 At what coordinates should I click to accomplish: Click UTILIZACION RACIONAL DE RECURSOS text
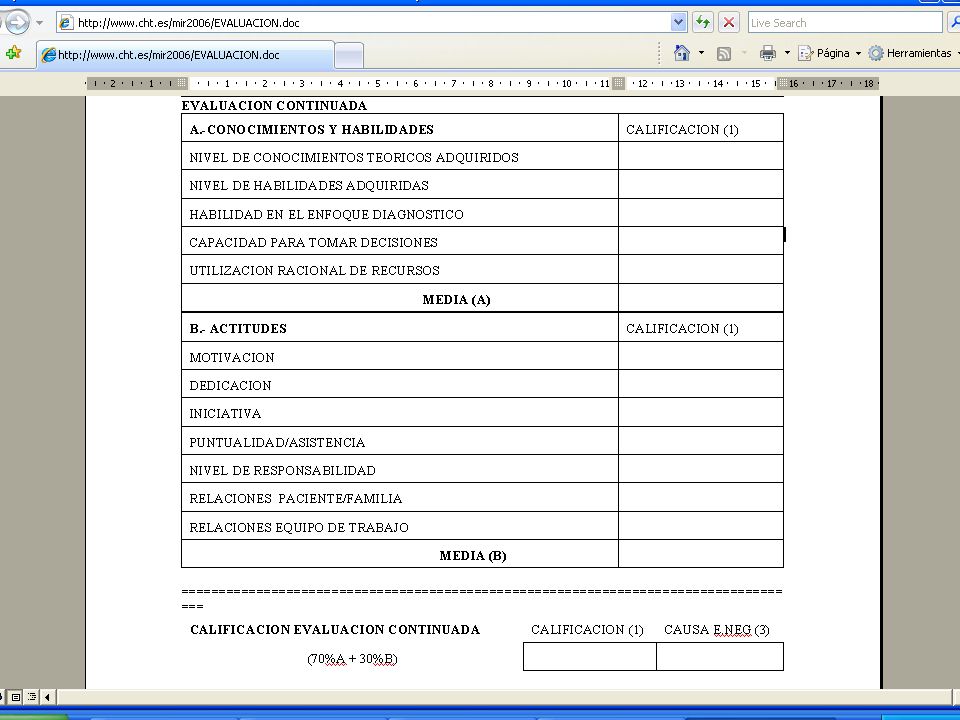coord(315,271)
